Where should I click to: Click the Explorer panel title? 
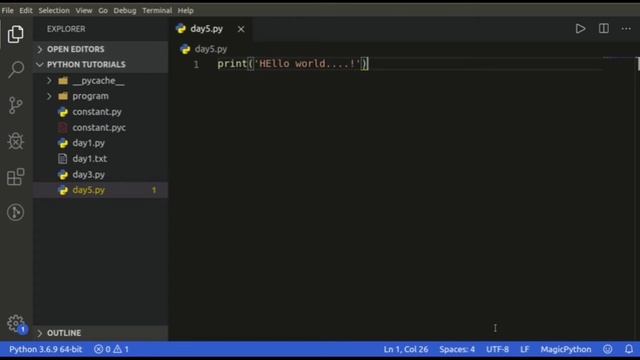tap(66, 29)
